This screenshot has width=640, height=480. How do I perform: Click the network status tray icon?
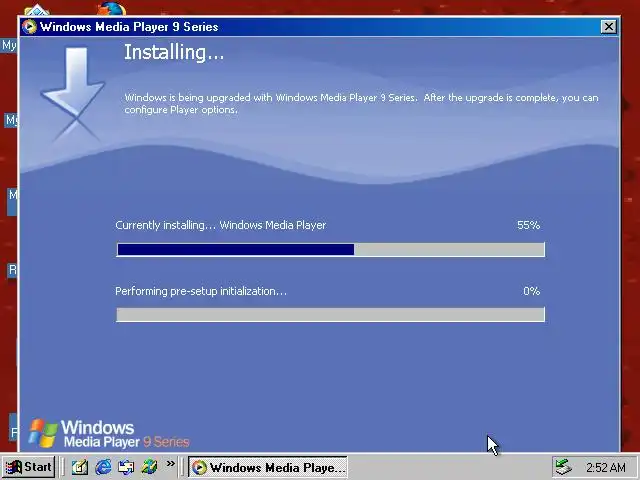[563, 467]
